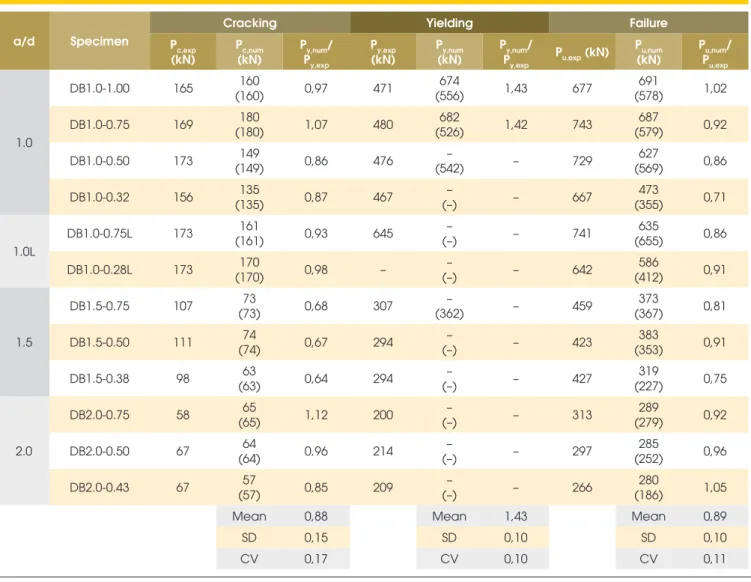The width and height of the screenshot is (751, 582).
Task: Click yielding value 209
Action: [383, 488]
